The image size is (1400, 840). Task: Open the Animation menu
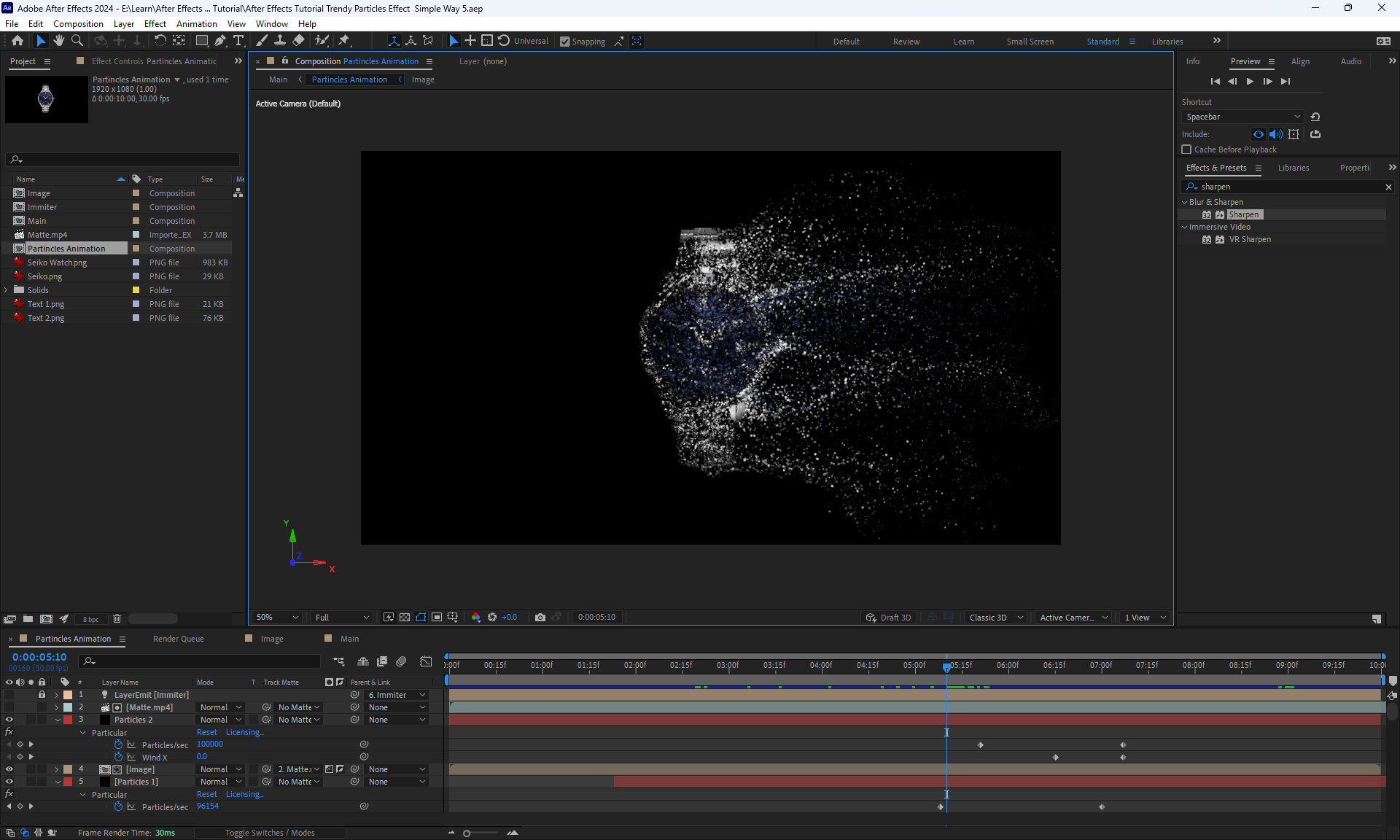pyautogui.click(x=196, y=23)
